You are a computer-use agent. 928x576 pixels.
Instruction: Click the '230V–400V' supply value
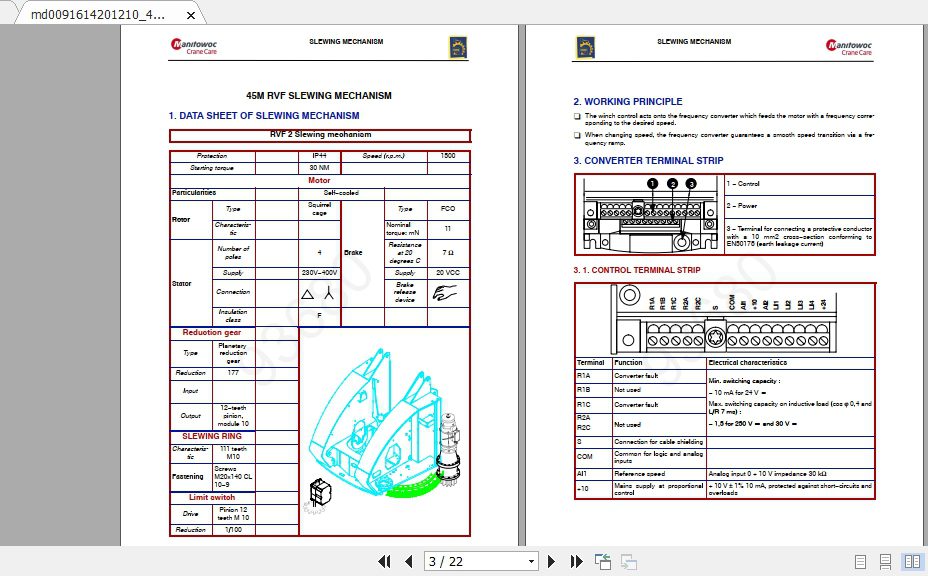point(320,273)
